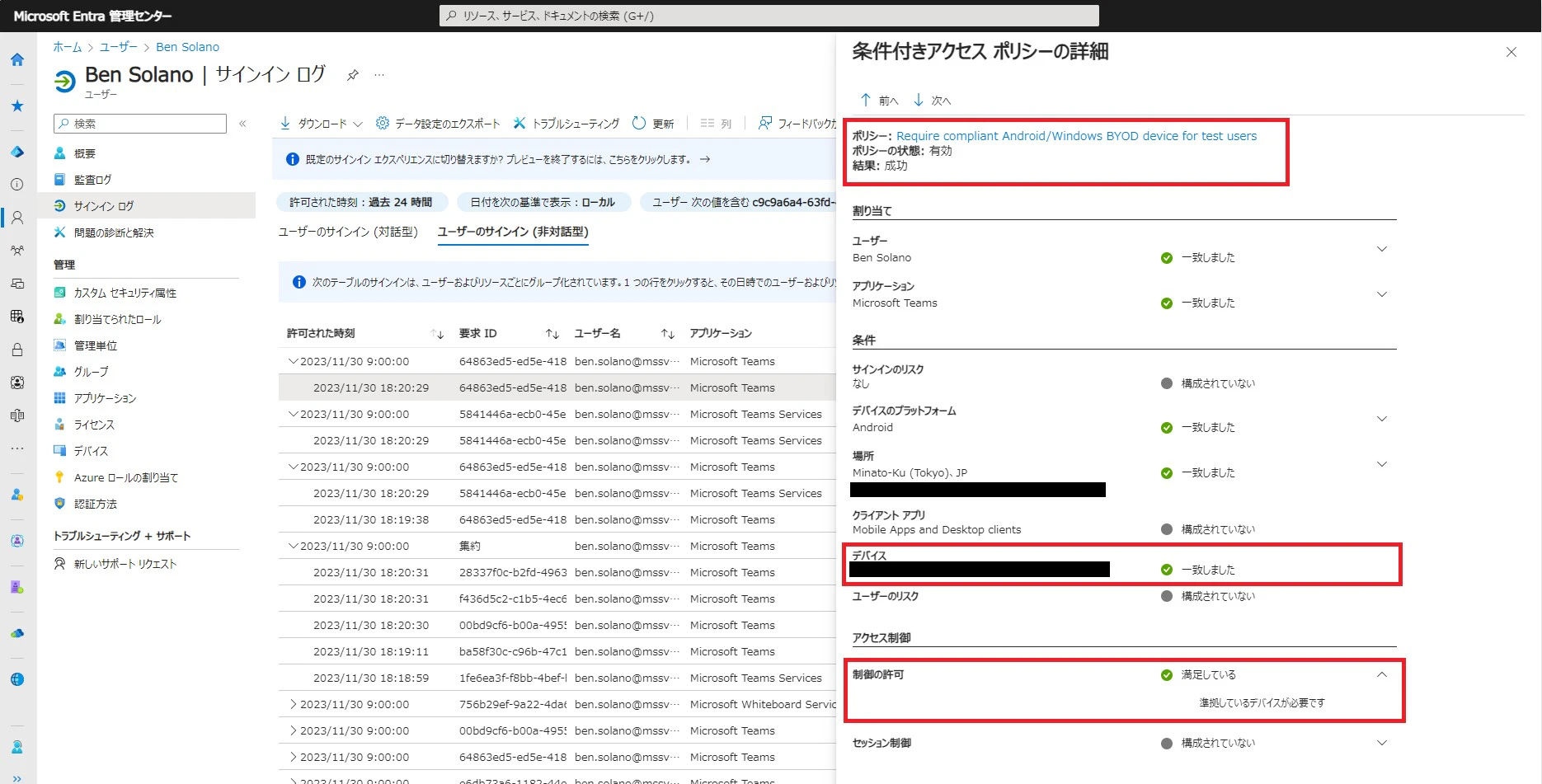
Task: Select the f436d5c2-c1b5-4ec6 sign-in row
Action: [557, 599]
